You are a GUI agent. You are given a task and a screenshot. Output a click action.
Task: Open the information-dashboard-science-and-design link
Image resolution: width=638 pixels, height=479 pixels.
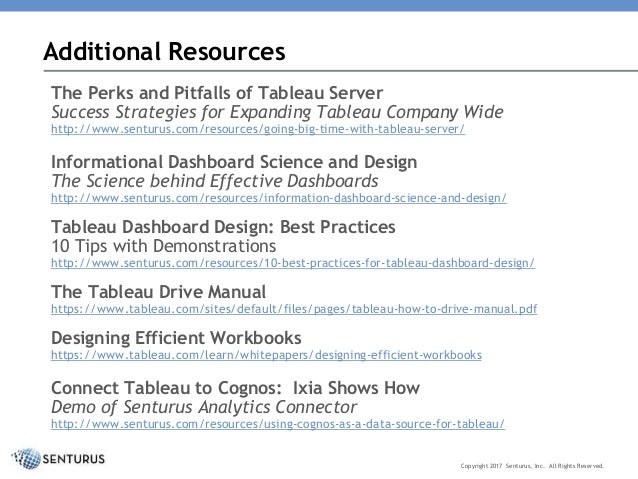(279, 198)
